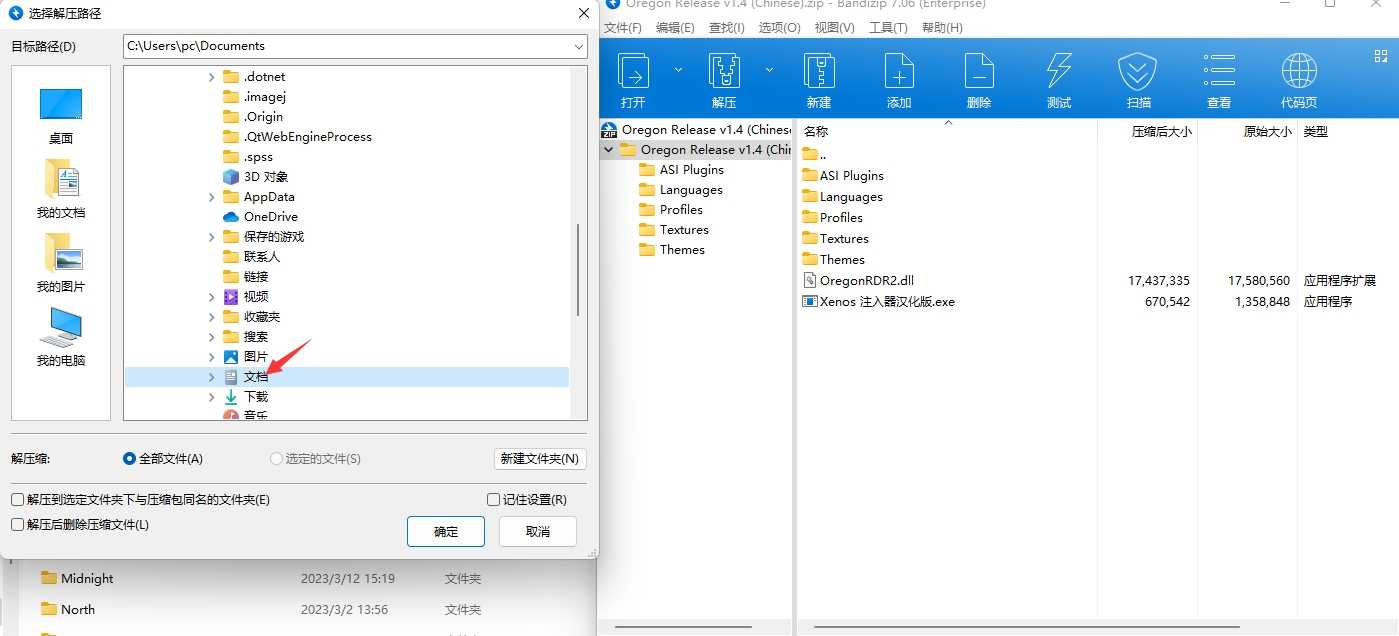Select OregonRDR2.dll in the file list

pyautogui.click(x=866, y=281)
